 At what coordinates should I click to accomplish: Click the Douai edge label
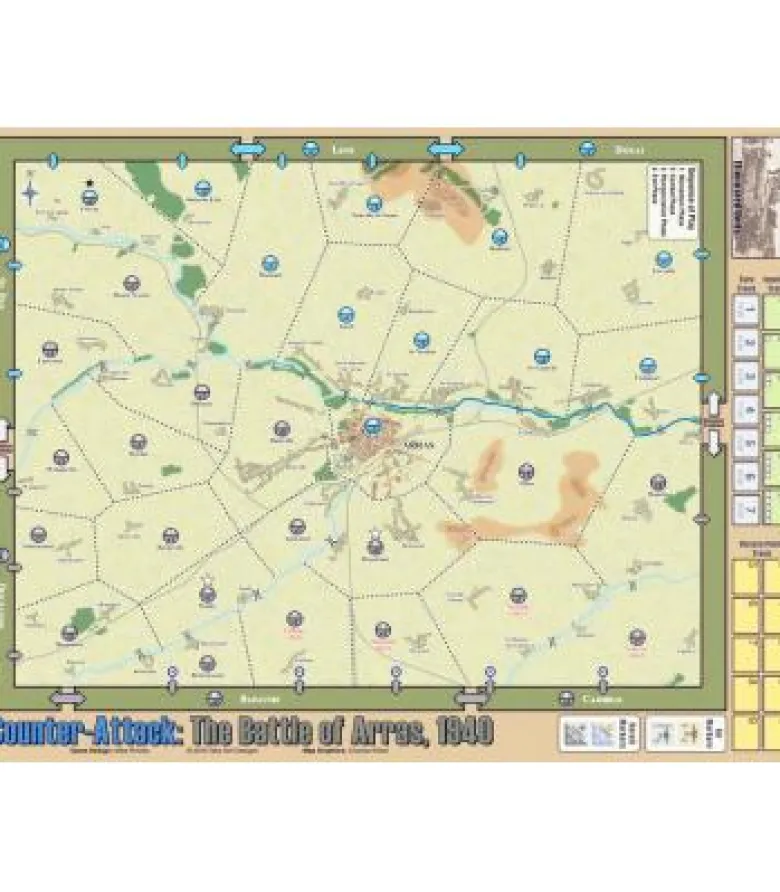coord(629,150)
